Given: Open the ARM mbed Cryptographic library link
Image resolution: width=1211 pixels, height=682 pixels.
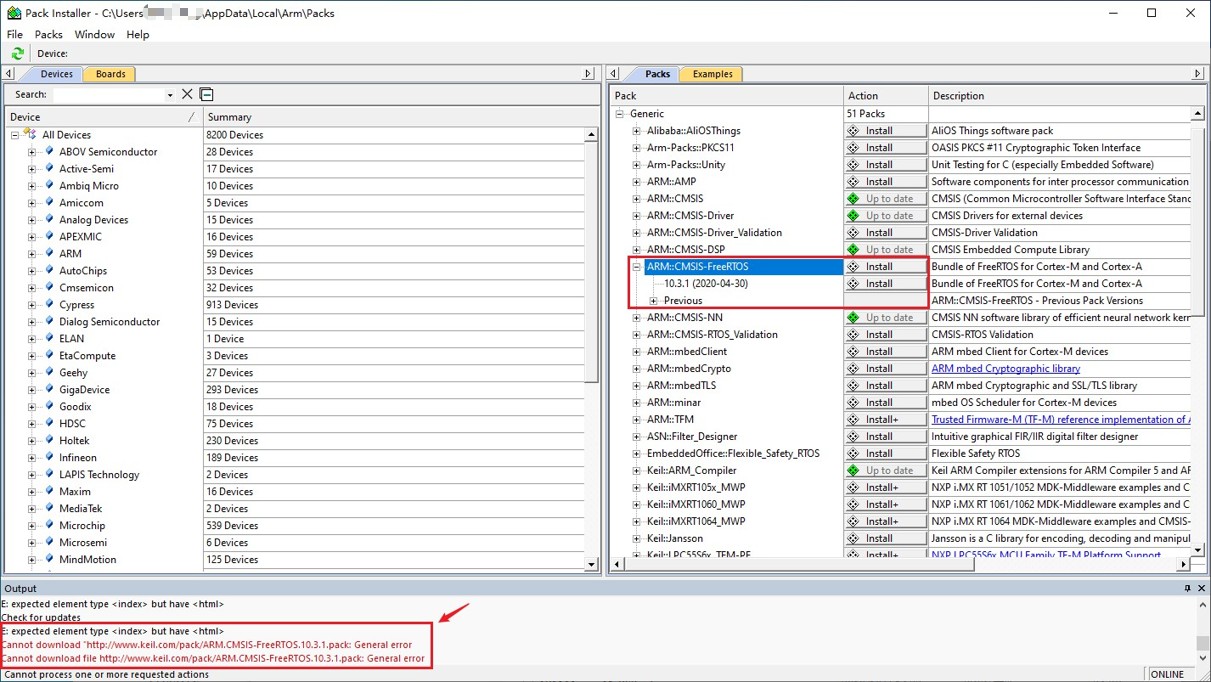Looking at the screenshot, I should click(1005, 369).
